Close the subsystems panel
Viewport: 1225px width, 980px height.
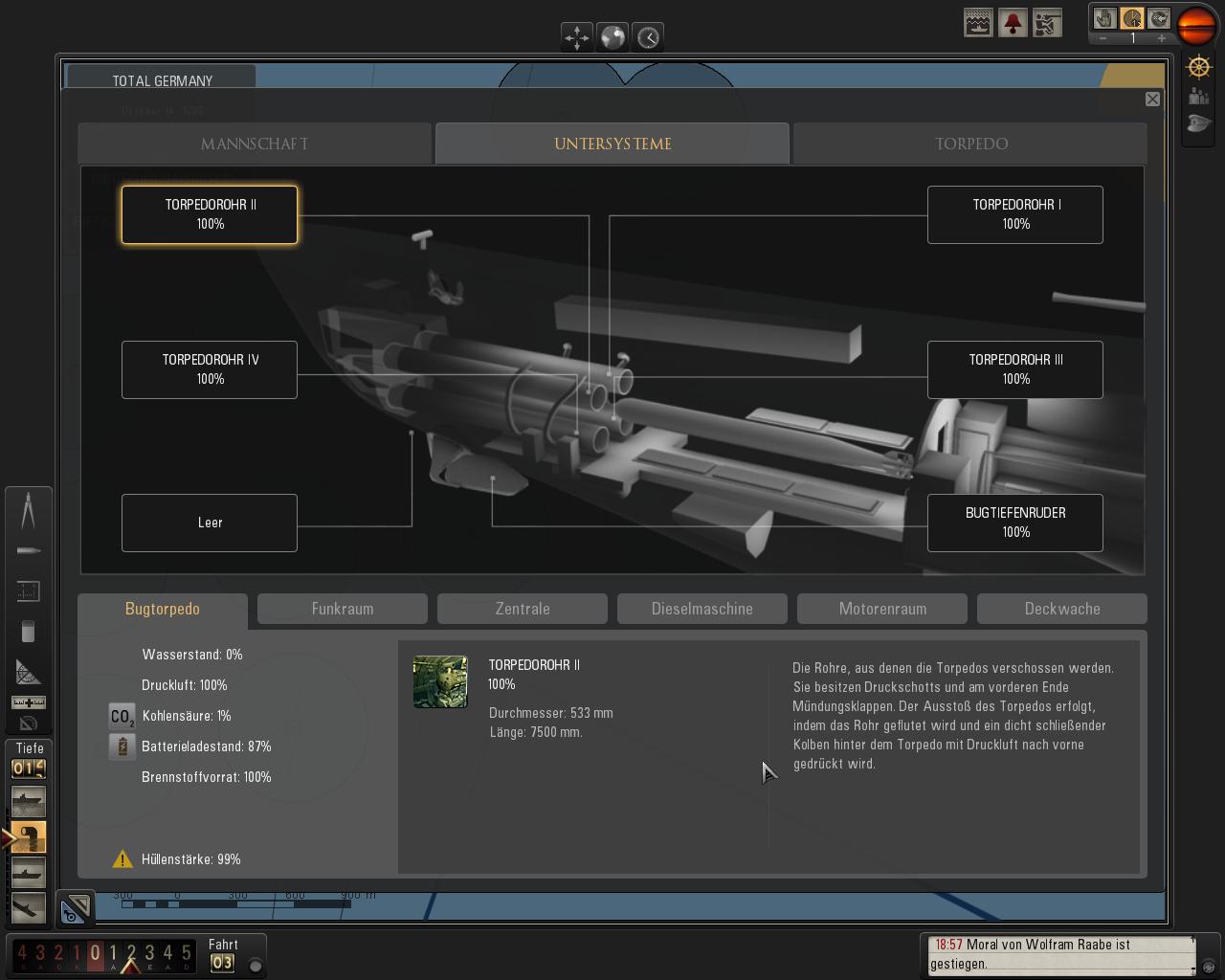tap(1152, 100)
